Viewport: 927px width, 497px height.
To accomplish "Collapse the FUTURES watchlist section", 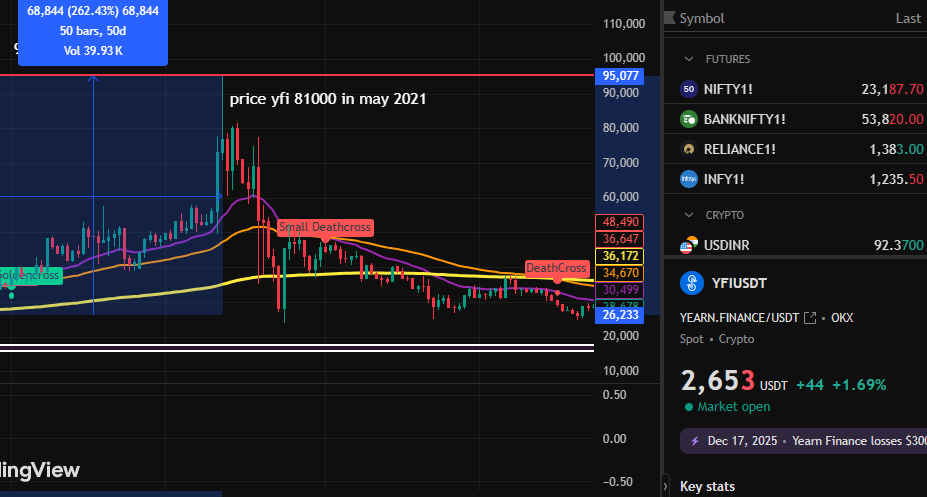I will click(x=689, y=59).
